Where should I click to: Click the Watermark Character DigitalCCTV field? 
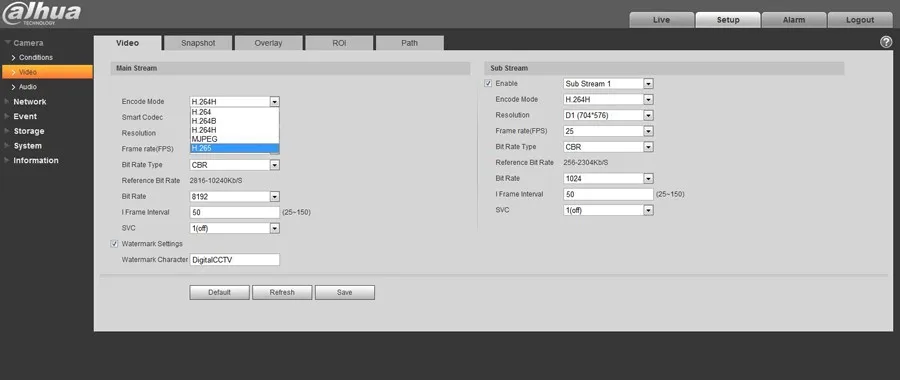pyautogui.click(x=234, y=260)
